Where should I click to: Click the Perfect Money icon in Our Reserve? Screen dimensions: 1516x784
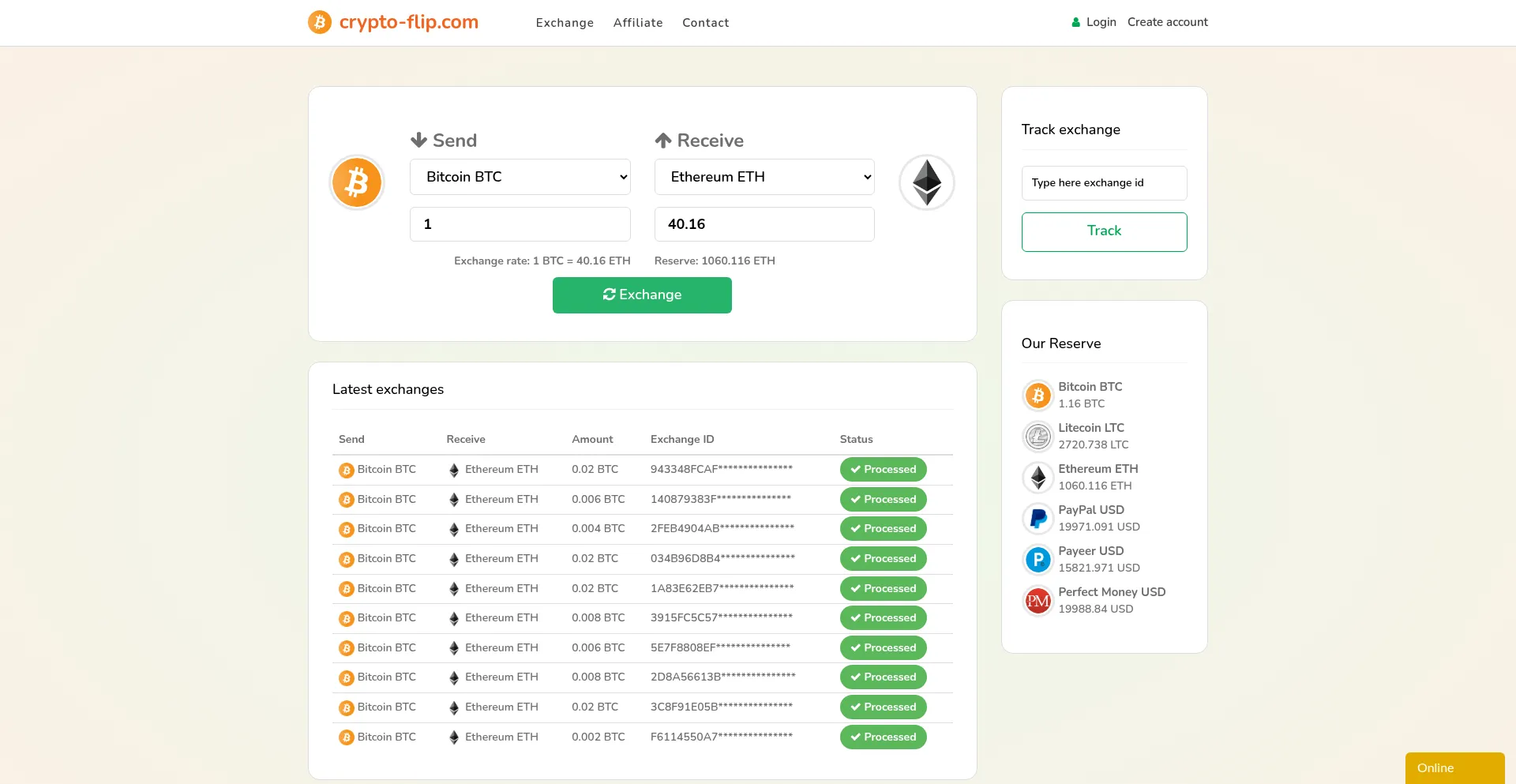(1038, 600)
